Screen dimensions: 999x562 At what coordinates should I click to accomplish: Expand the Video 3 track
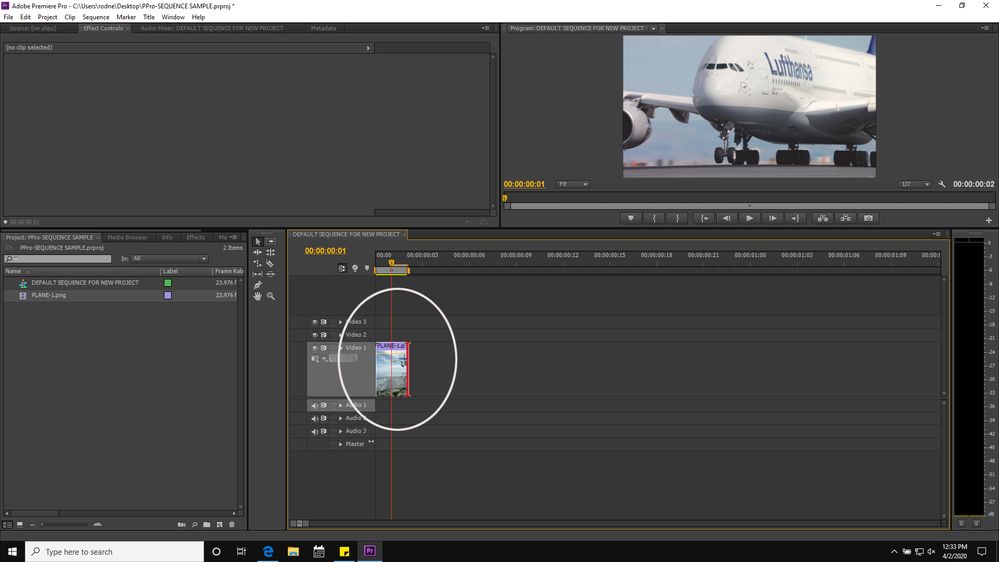point(340,322)
